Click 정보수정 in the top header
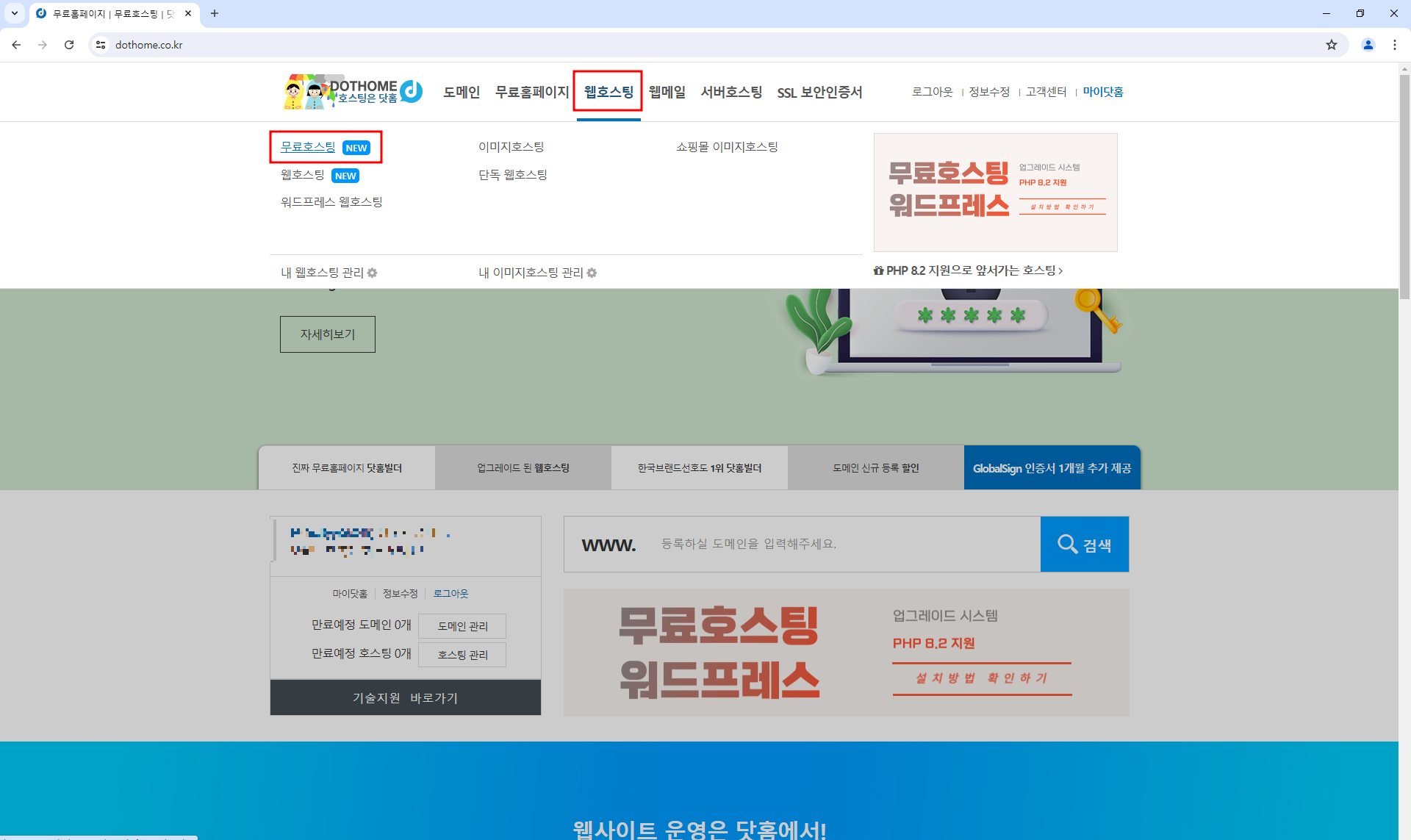Screen dimensions: 1411x840 pos(989,92)
